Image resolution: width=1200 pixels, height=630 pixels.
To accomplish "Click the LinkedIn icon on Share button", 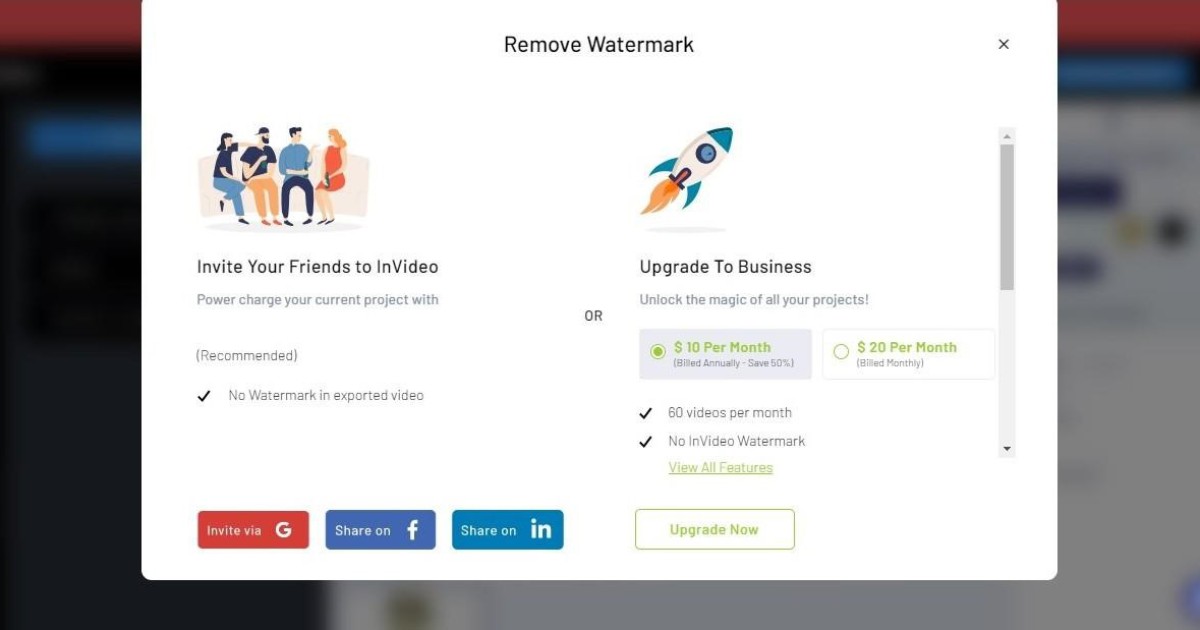I will tap(540, 530).
